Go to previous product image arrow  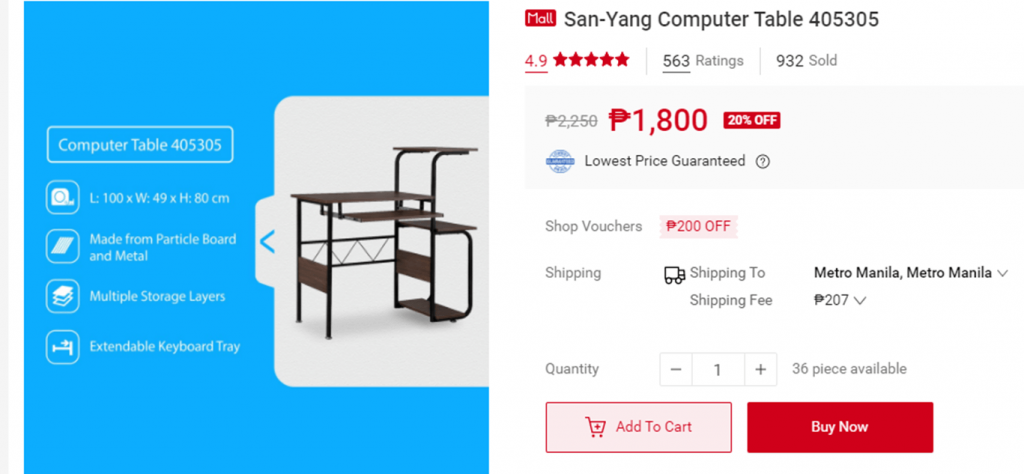pyautogui.click(x=267, y=242)
